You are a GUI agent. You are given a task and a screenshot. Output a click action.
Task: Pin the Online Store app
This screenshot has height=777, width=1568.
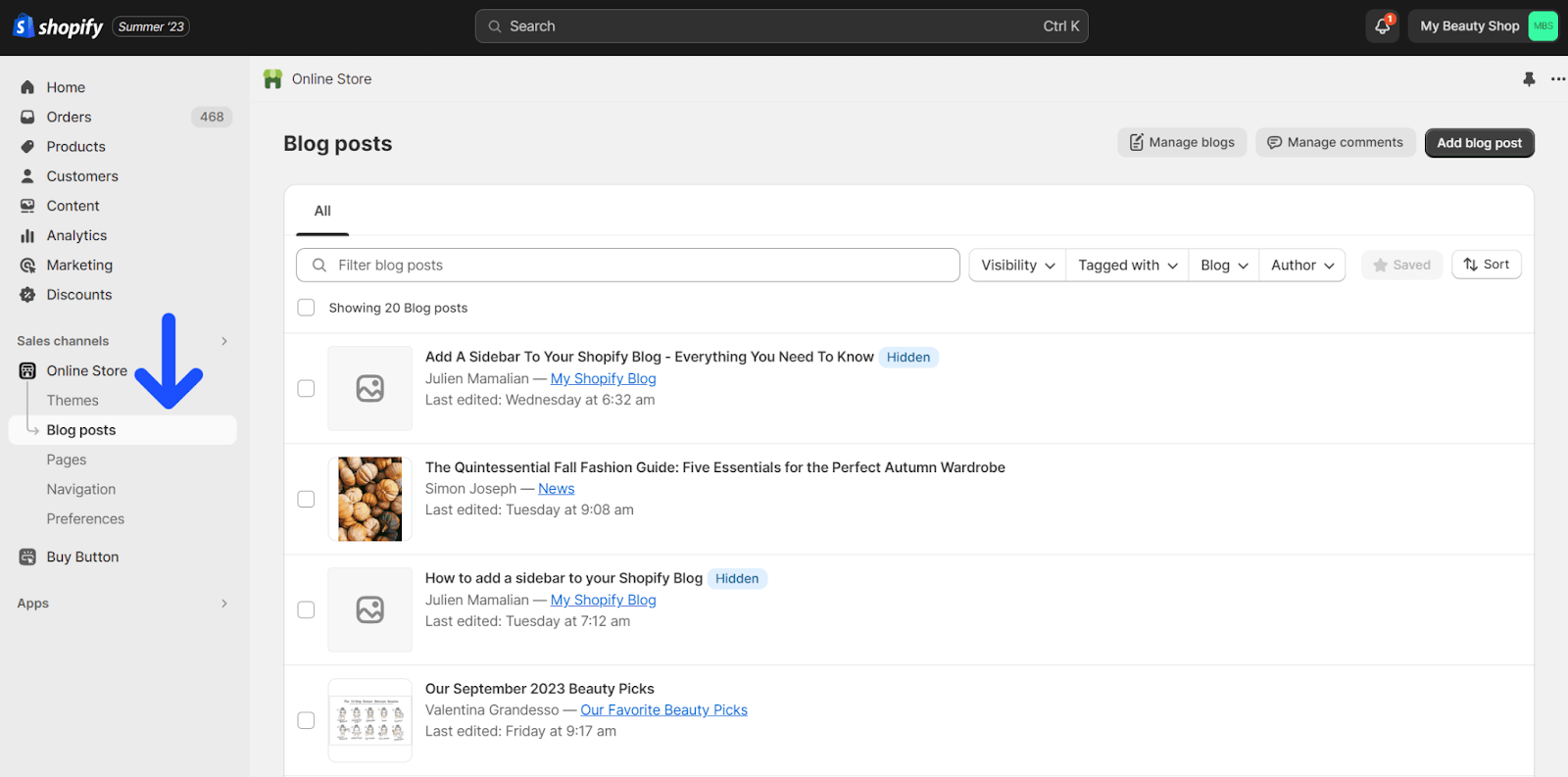pos(1529,79)
